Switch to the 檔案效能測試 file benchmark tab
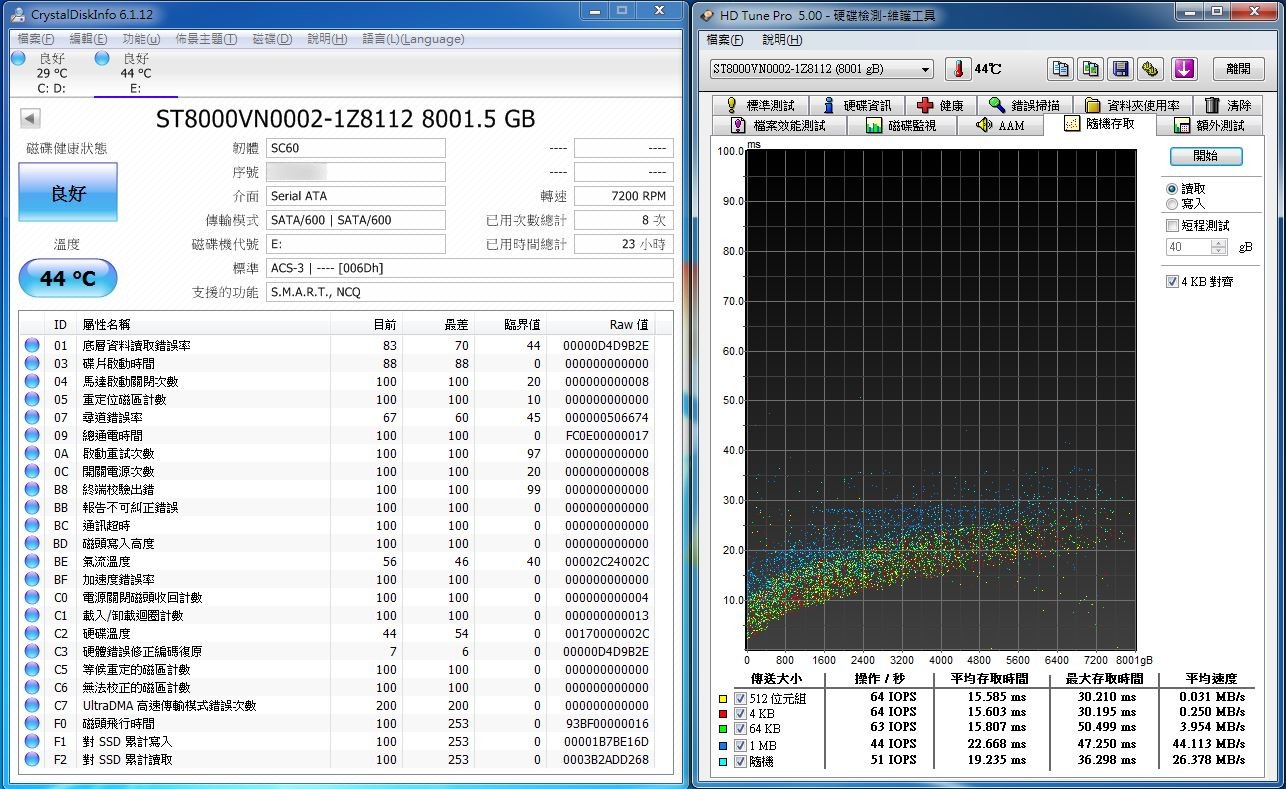Screen dimensions: 1286x789 [x=779, y=125]
